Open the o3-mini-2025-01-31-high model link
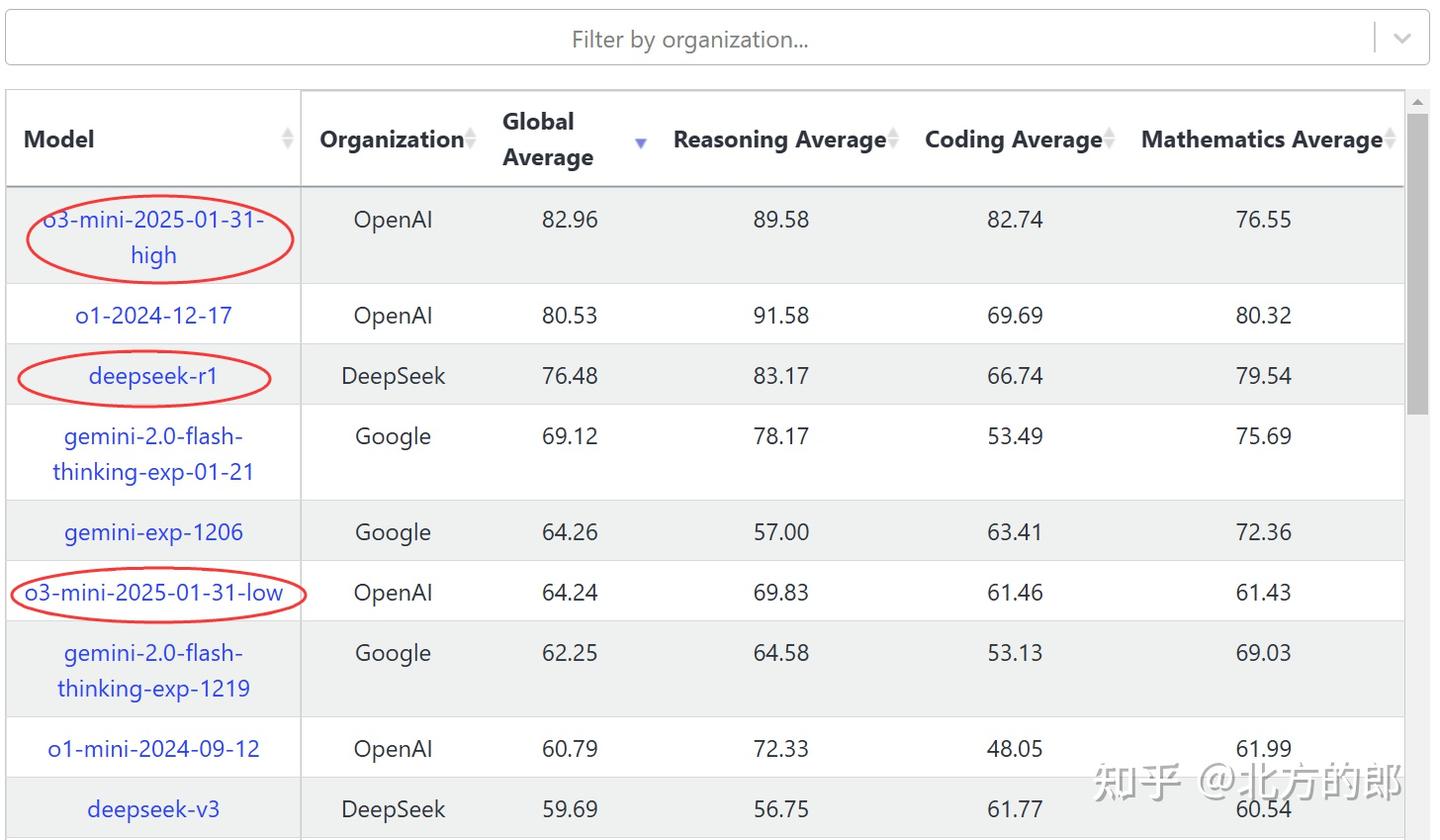Viewport: 1440px width, 840px height. pos(154,237)
